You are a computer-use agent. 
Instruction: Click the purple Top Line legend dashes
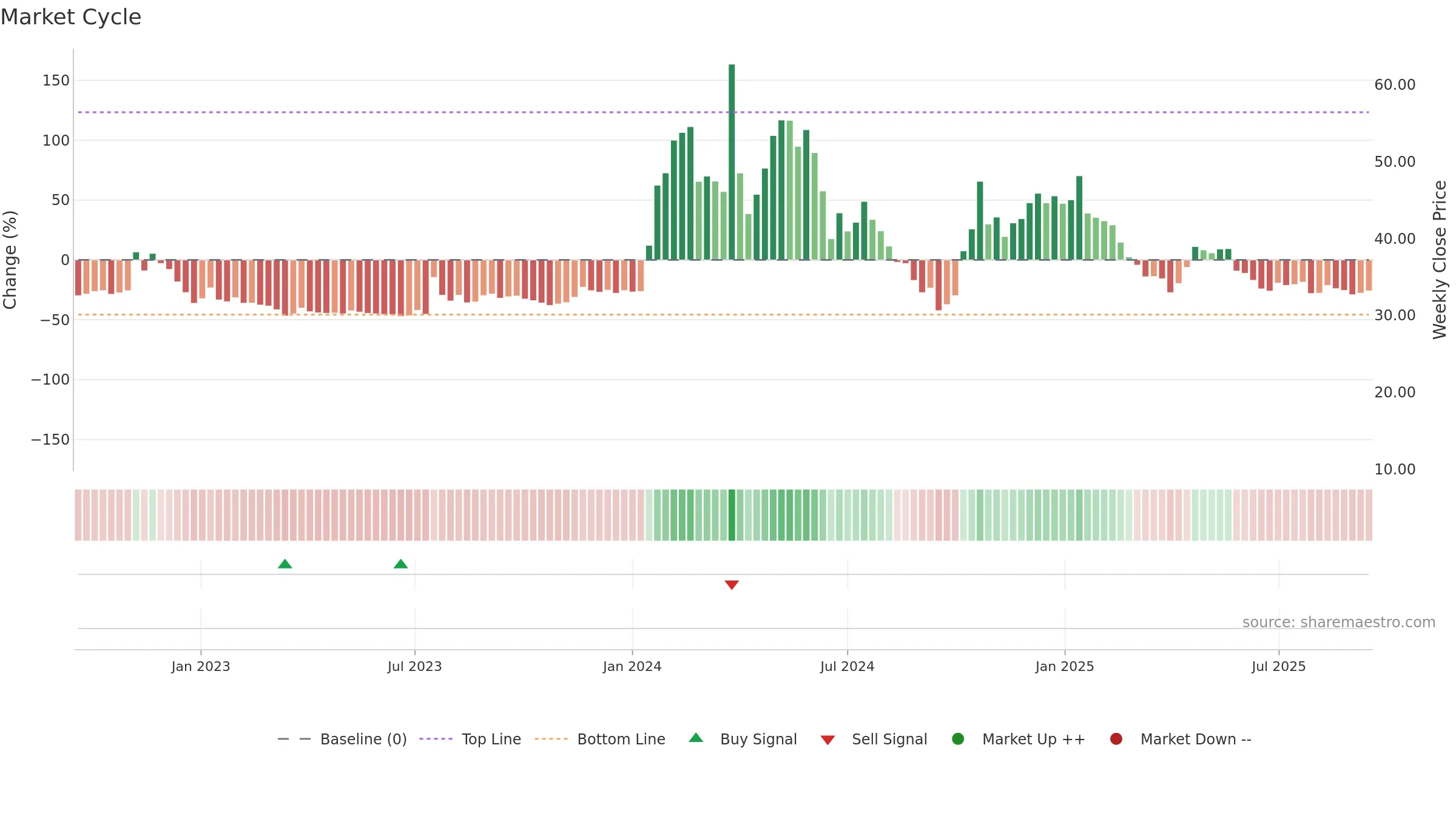pos(436,739)
